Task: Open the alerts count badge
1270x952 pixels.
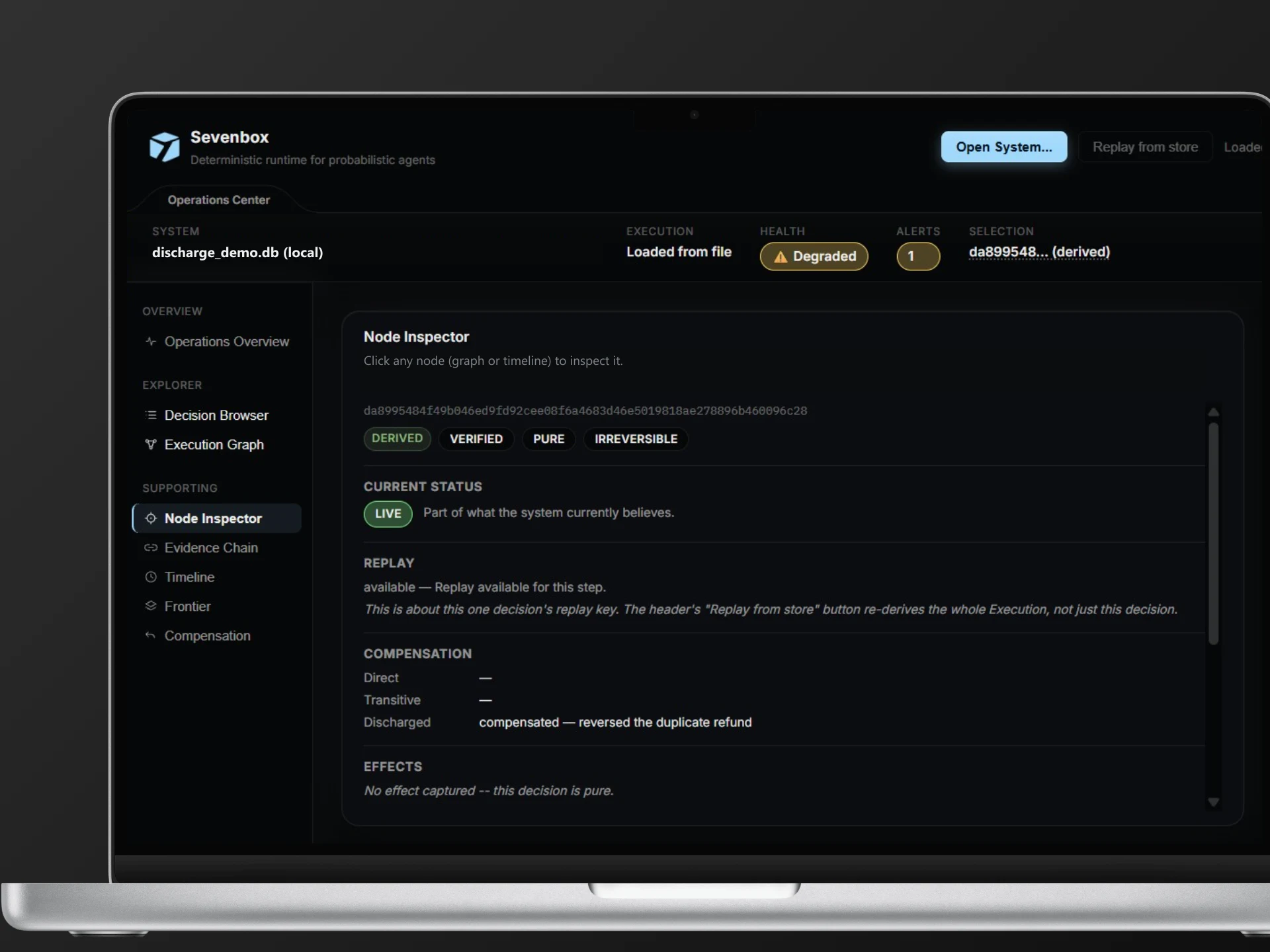Action: [918, 257]
